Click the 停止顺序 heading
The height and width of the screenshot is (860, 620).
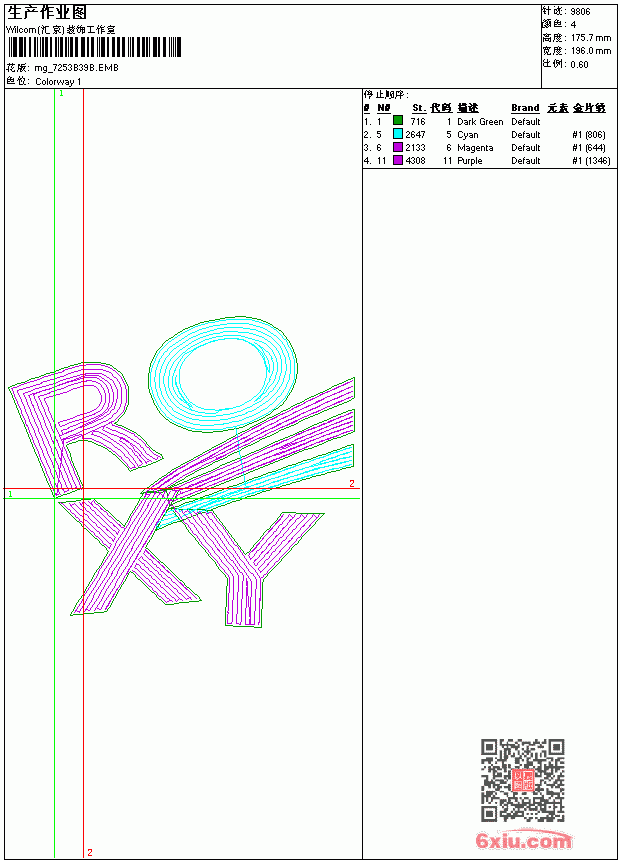(386, 94)
